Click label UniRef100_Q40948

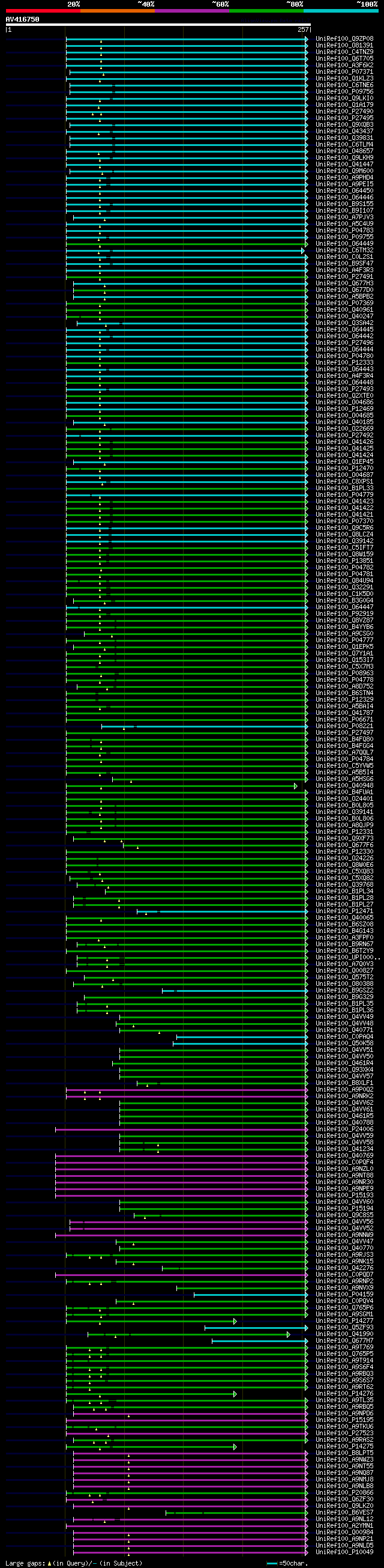tap(344, 786)
